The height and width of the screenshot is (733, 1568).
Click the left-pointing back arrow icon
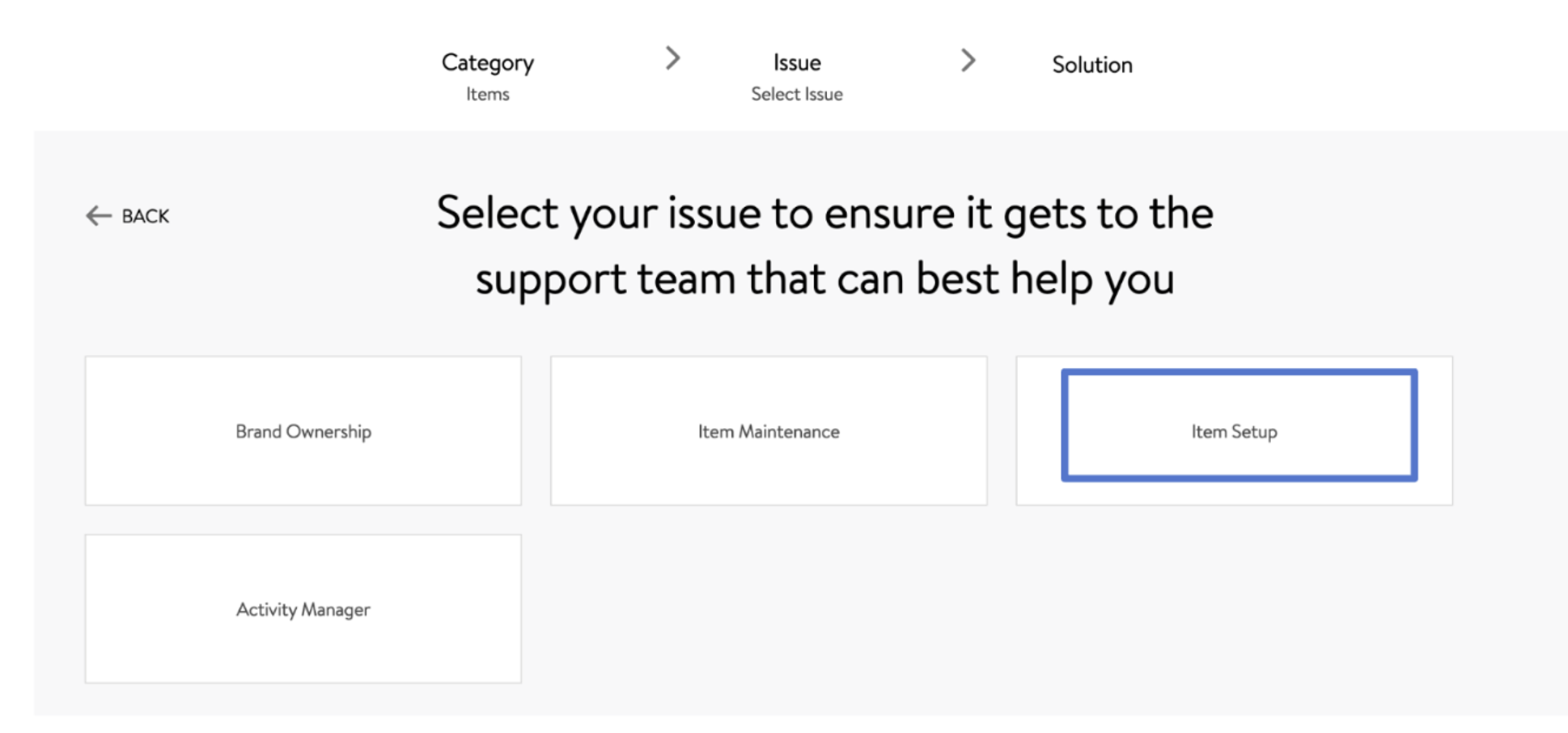(99, 216)
